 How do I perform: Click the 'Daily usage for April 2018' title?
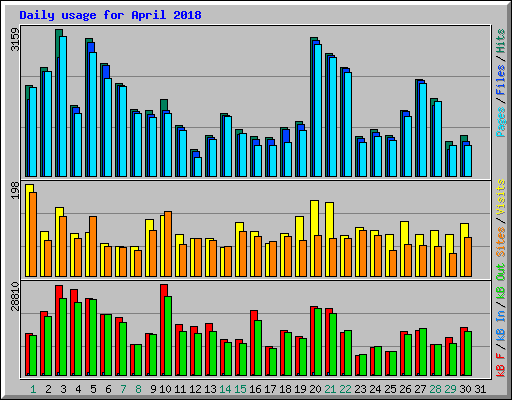coord(110,15)
